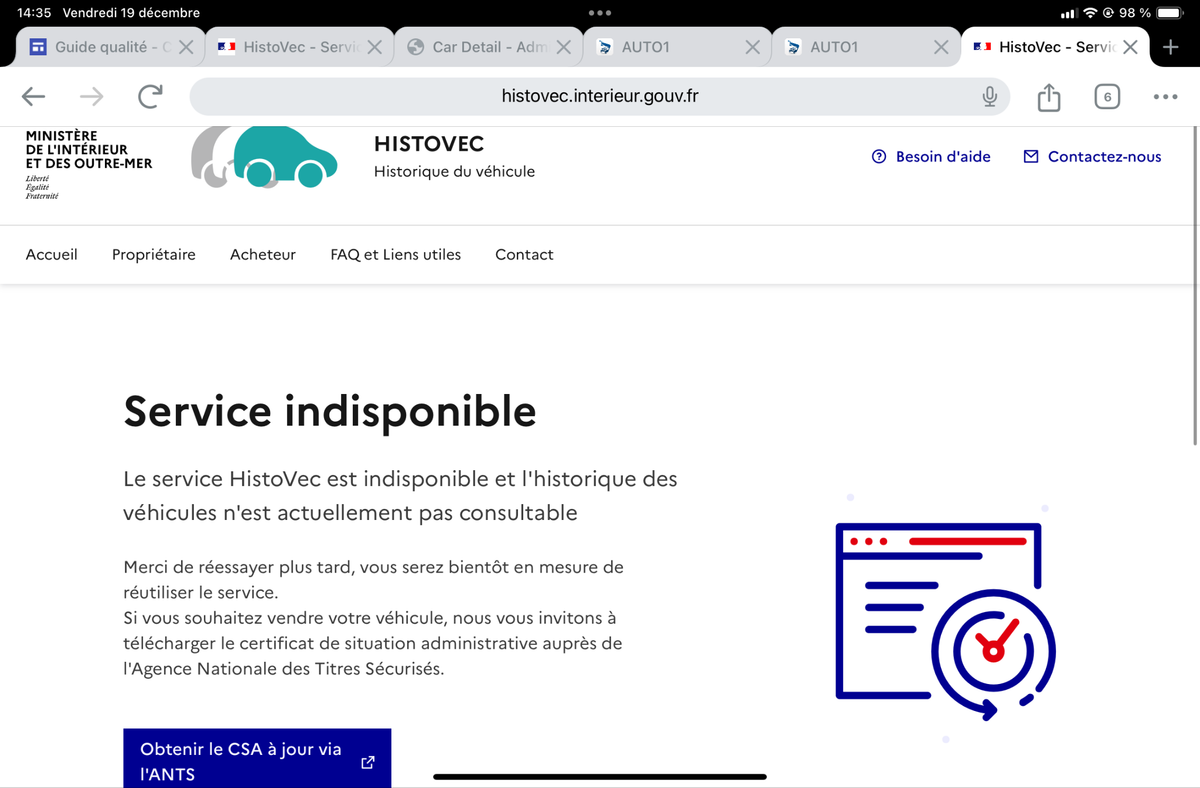Viewport: 1200px width, 788px height.
Task: Close the Car Detail tab
Action: (563, 47)
